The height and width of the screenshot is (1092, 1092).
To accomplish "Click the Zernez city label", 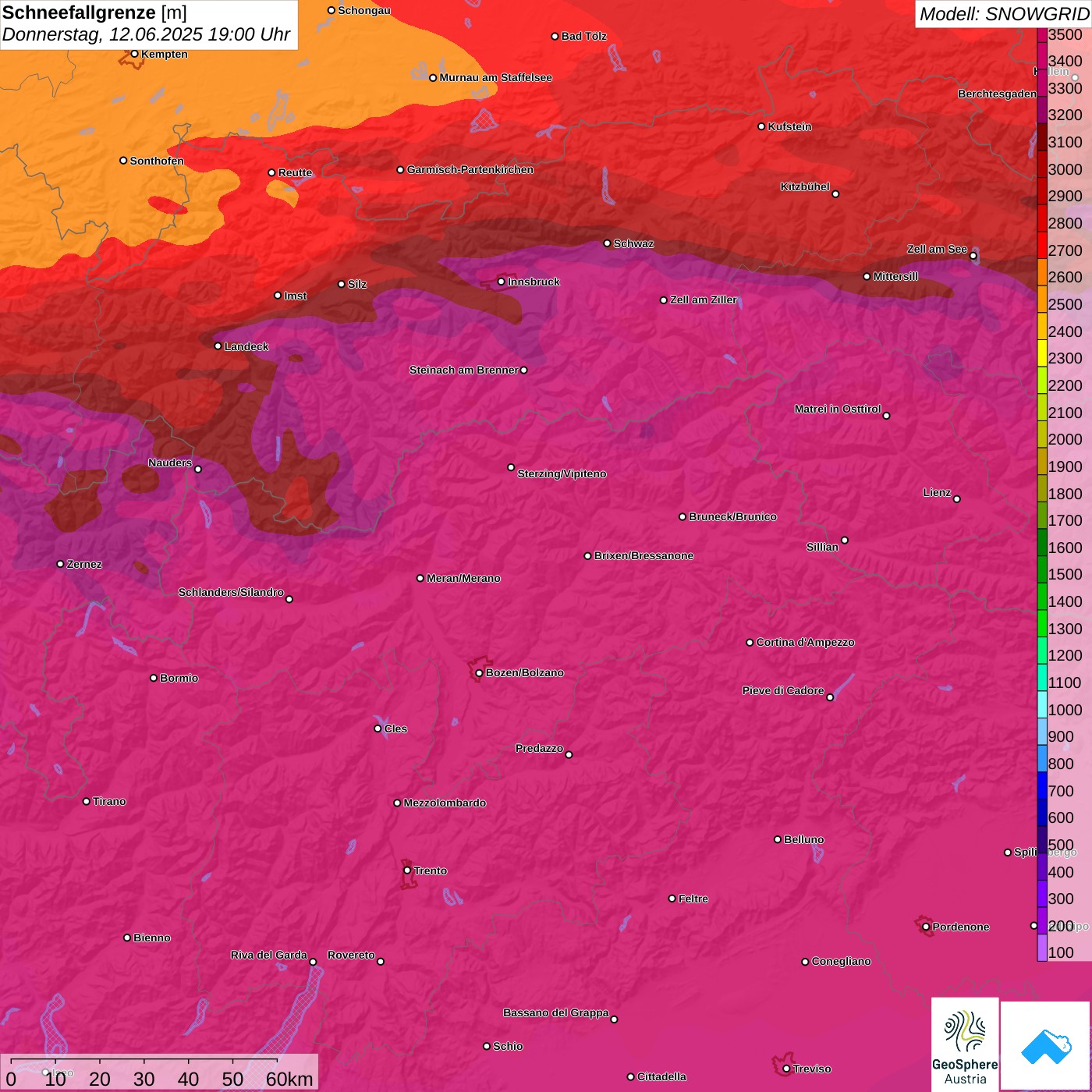I will click(x=84, y=564).
